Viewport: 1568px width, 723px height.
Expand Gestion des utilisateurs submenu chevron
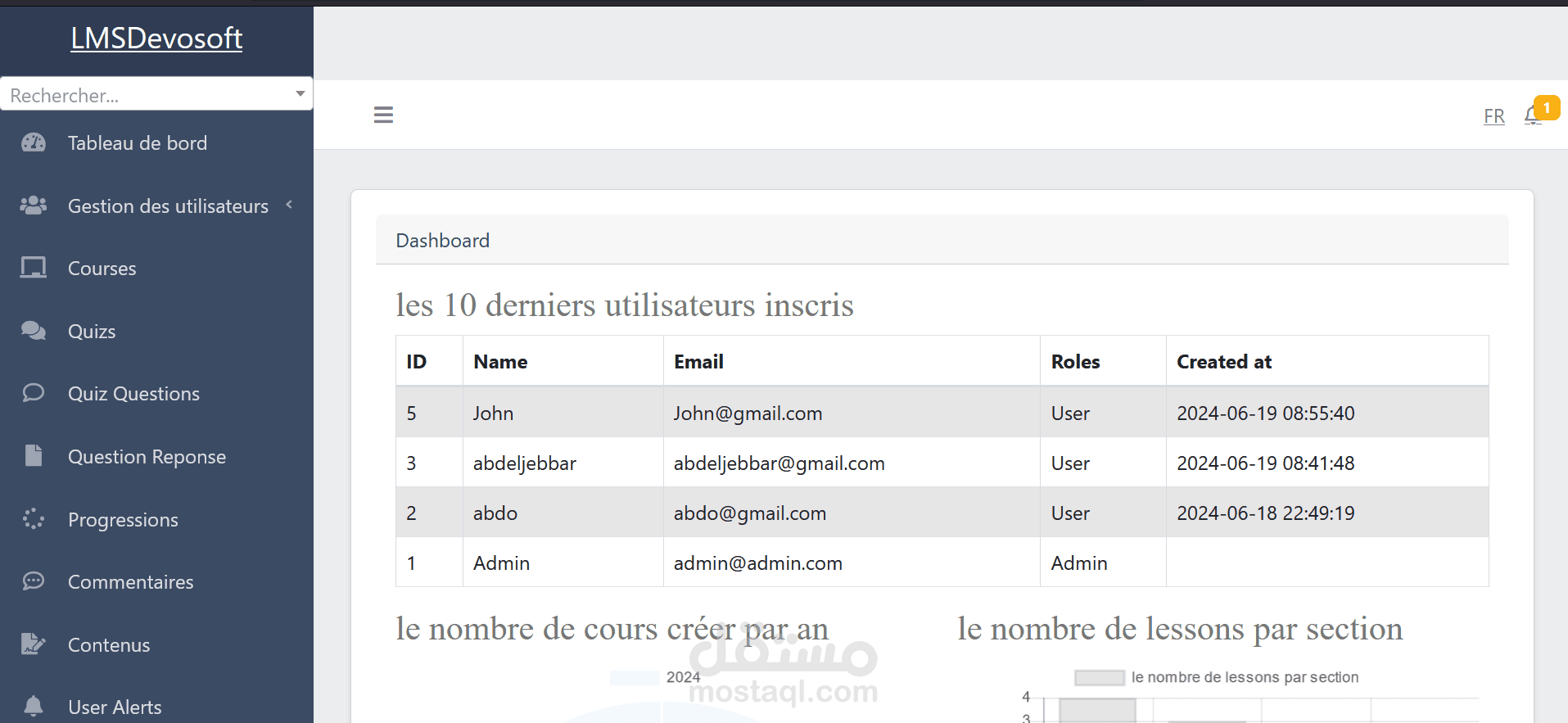(289, 205)
